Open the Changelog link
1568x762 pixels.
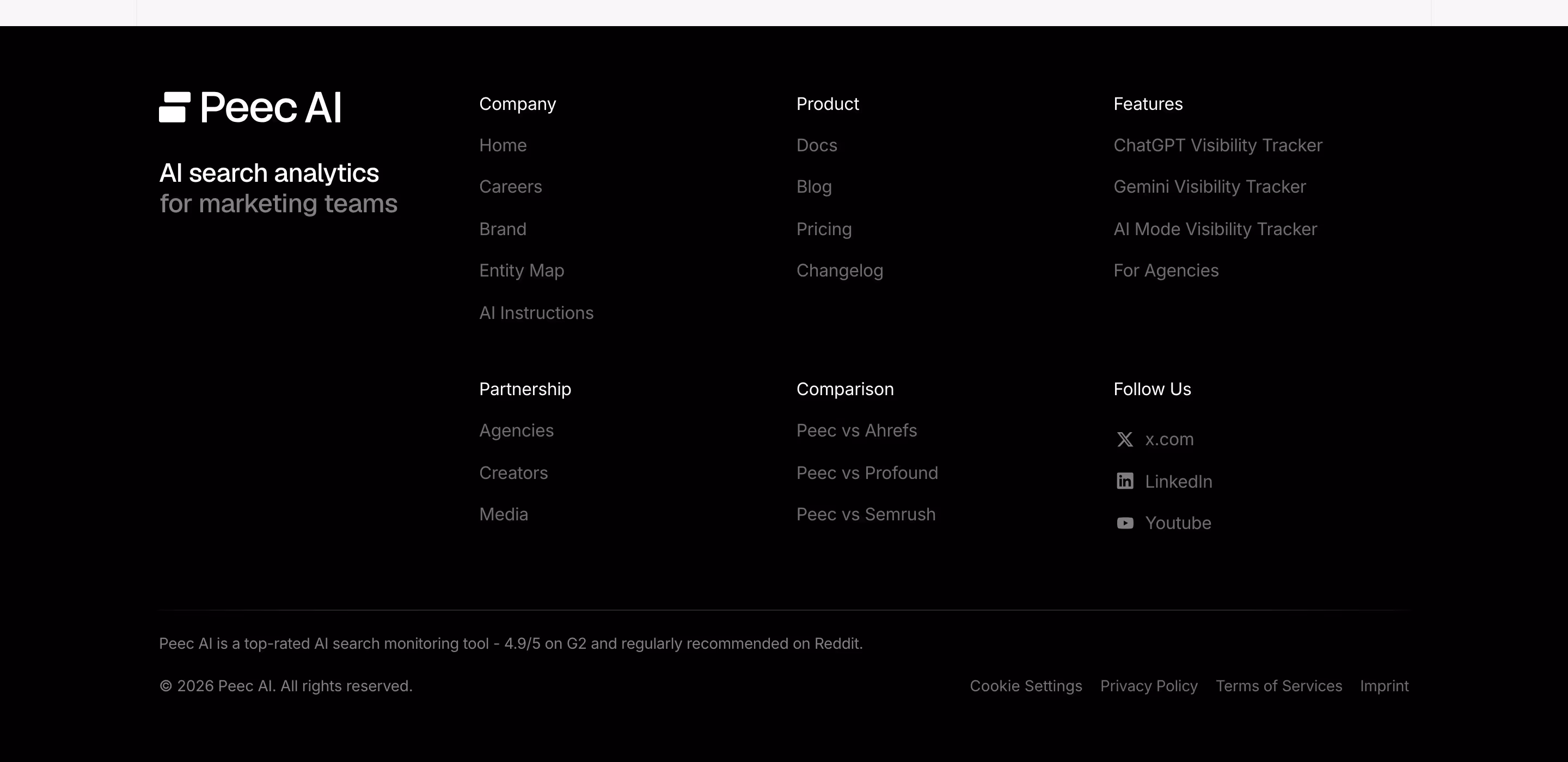click(840, 271)
